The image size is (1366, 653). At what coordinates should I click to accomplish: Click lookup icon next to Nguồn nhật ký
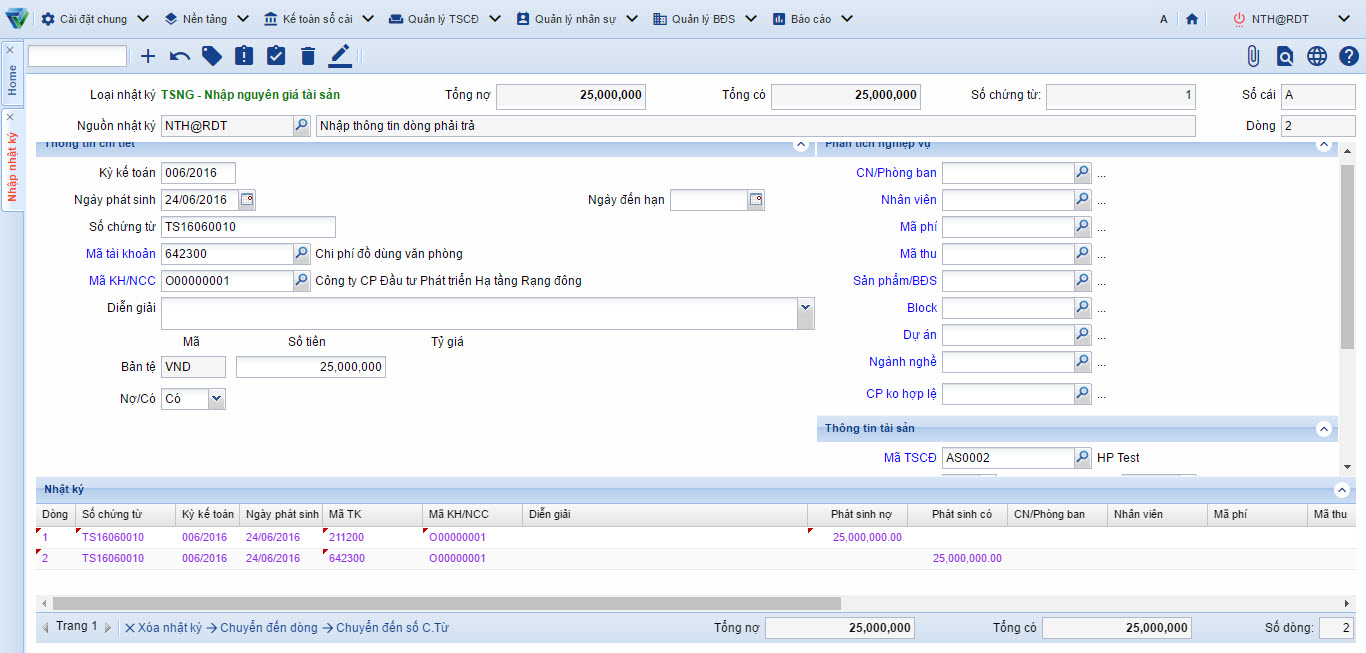click(x=302, y=125)
